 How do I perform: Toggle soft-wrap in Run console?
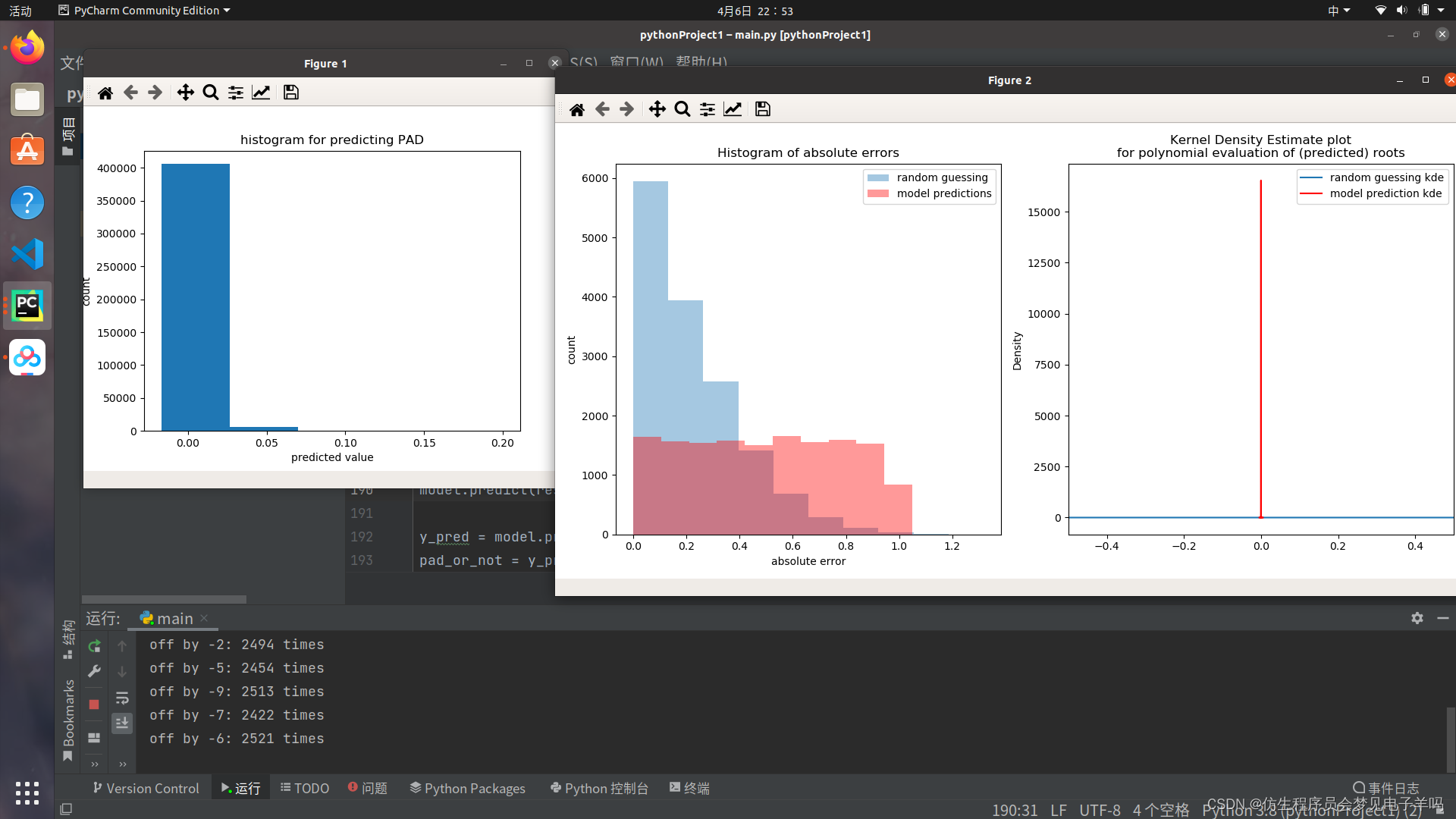click(x=122, y=698)
